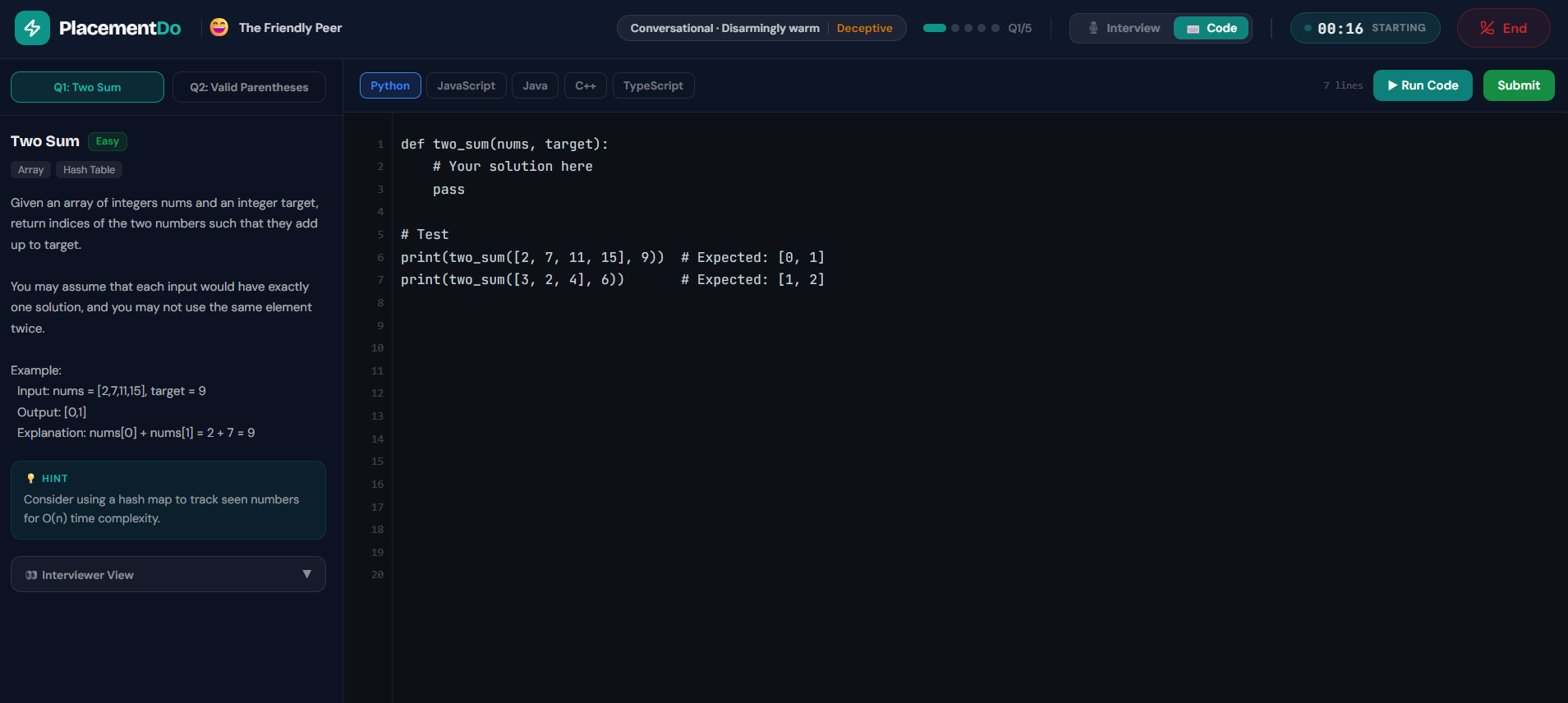Screen dimensions: 1568x703
Task: Click the PlacementDo brand name
Action: point(120,28)
